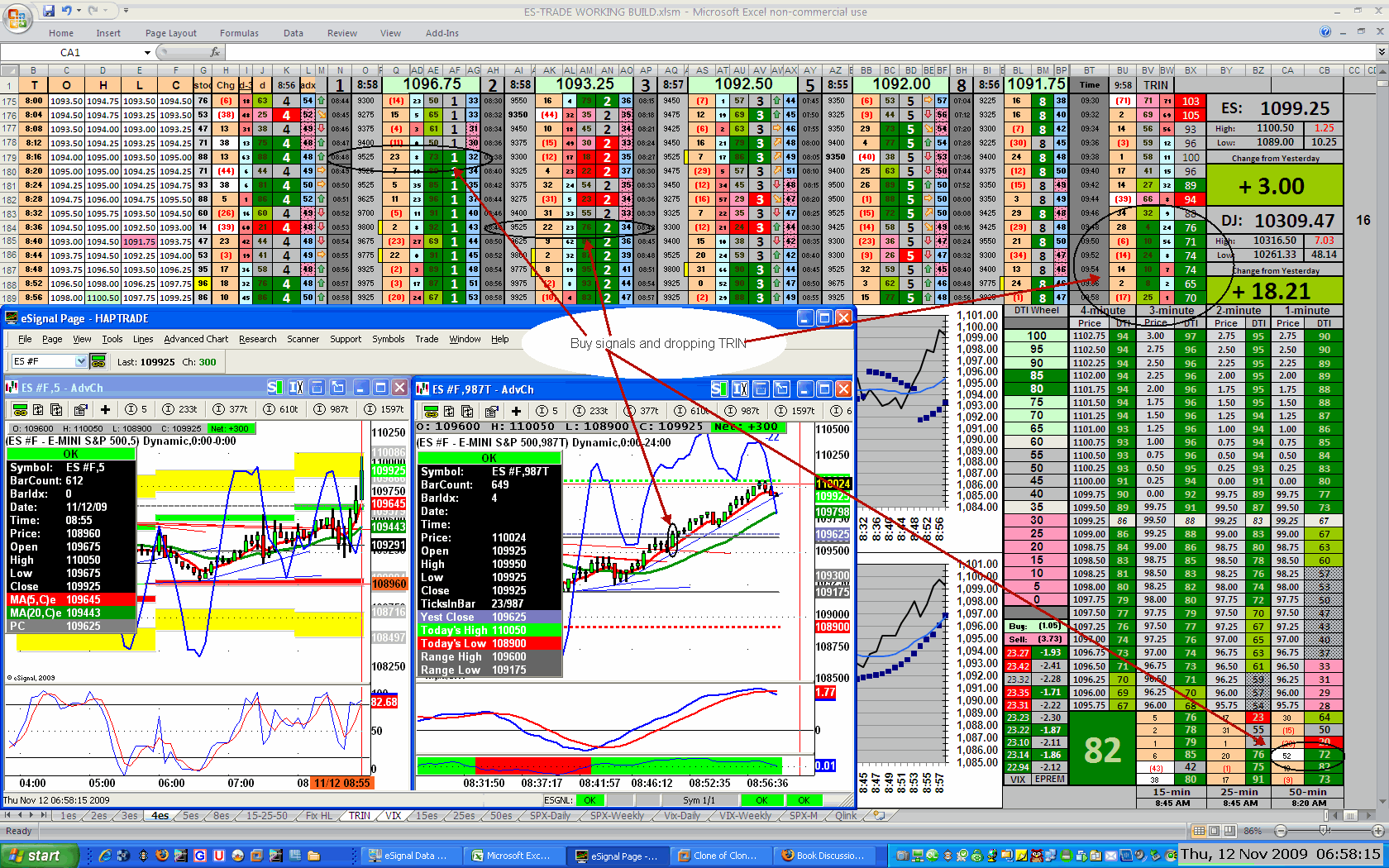Select 610t interval in ES #F,5 chart
This screenshot has height=868, width=1389.
click(x=279, y=409)
